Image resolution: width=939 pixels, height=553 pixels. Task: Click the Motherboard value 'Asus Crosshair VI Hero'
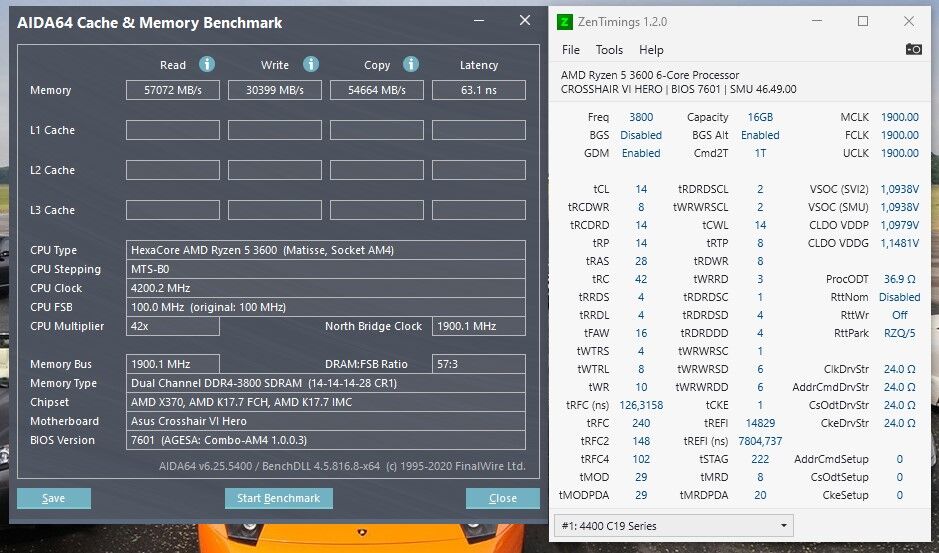[326, 421]
